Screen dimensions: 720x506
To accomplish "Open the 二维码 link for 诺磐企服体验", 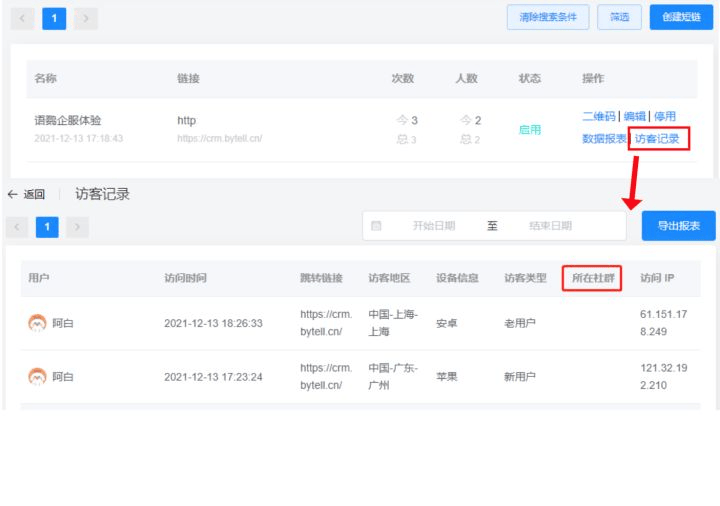I will [598, 117].
